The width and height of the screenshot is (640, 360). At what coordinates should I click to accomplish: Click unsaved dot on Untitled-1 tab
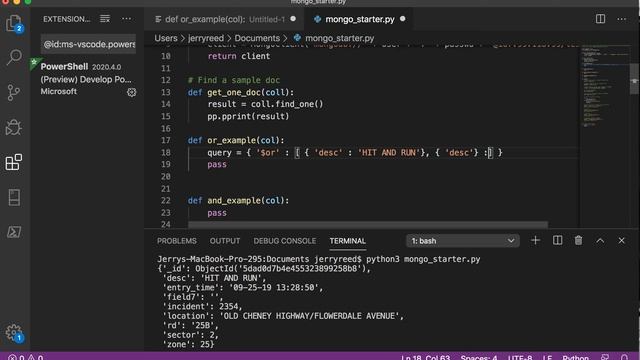point(293,19)
